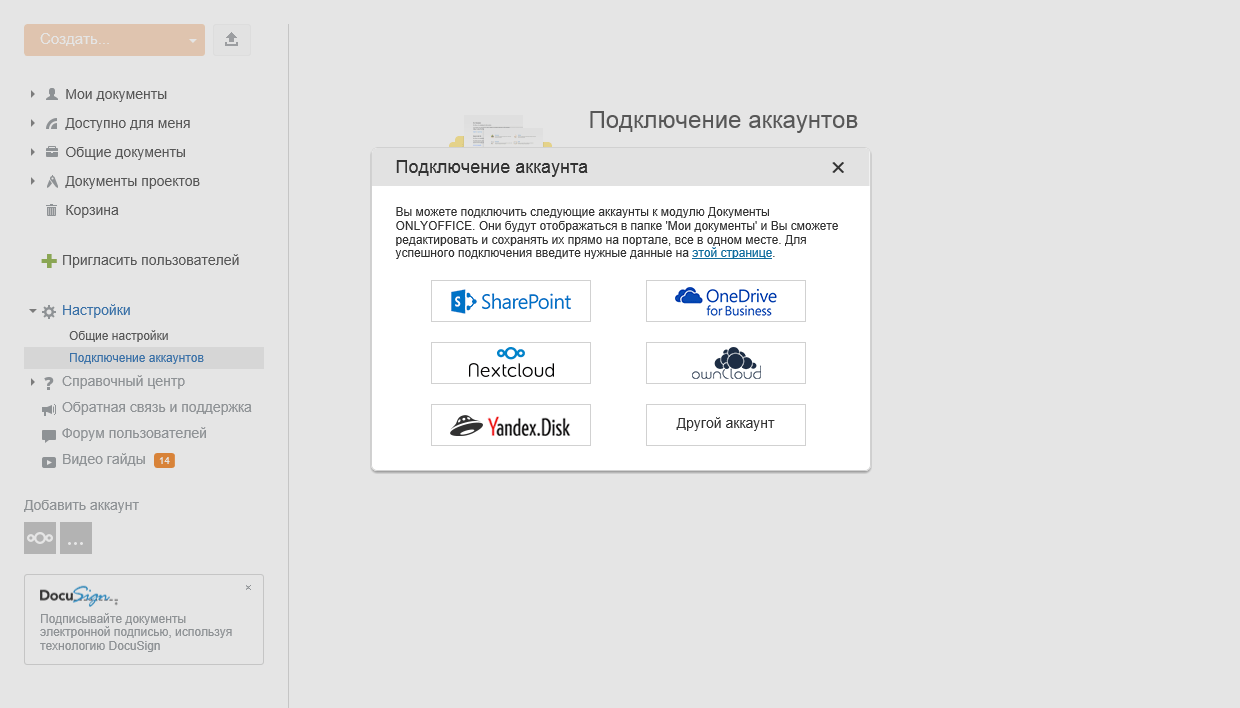Click the Корзина trash icon
Viewport: 1240px width, 708px height.
(x=52, y=210)
